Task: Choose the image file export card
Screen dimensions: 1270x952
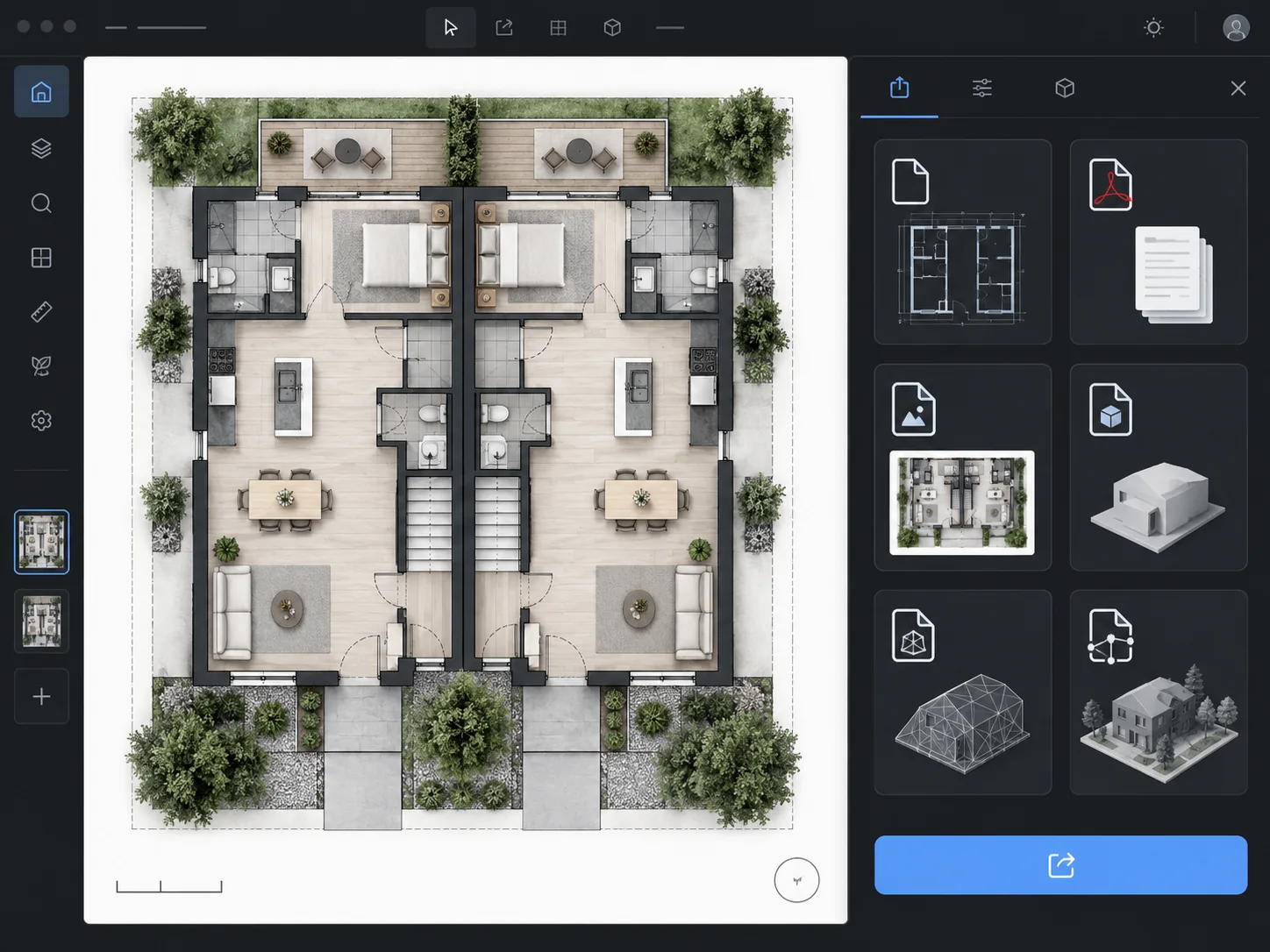Action: 963,467
